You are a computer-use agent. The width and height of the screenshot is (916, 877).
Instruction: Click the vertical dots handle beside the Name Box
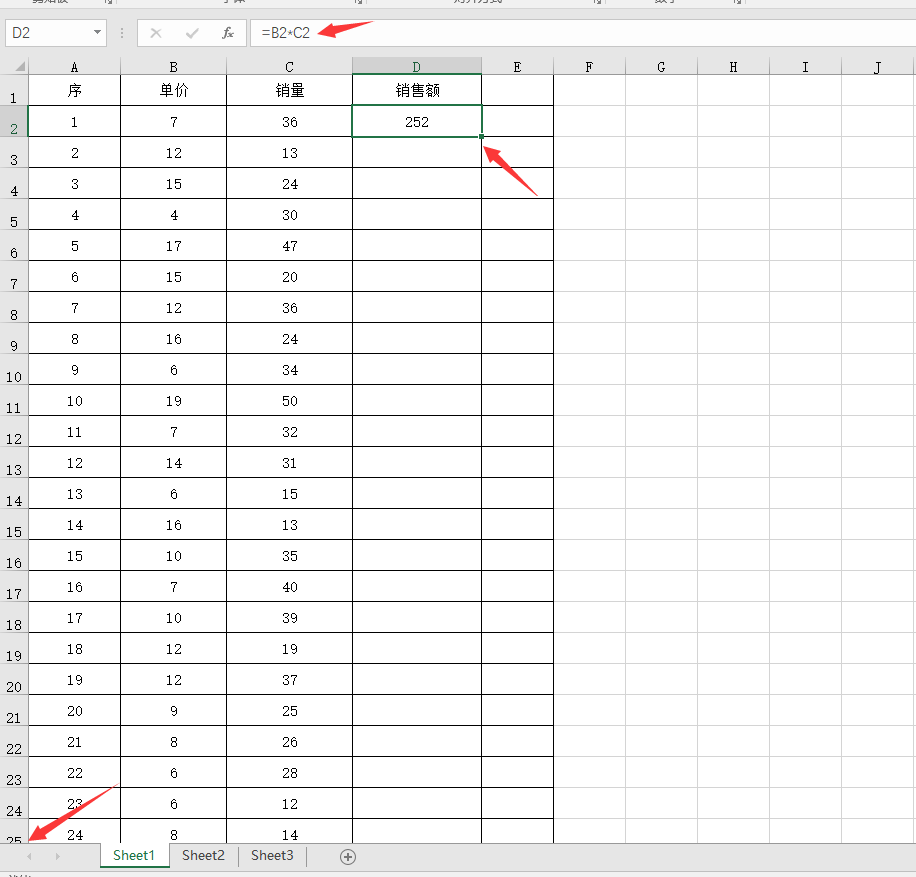tap(122, 33)
